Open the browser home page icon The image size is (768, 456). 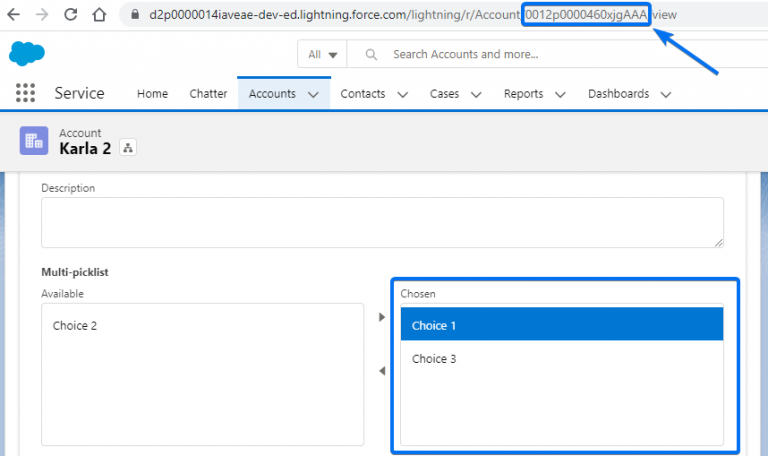coord(99,15)
